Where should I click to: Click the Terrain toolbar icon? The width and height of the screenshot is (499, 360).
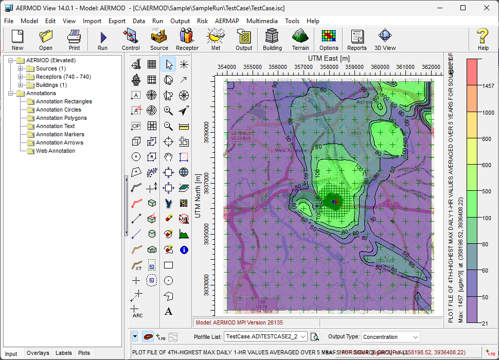pyautogui.click(x=300, y=40)
